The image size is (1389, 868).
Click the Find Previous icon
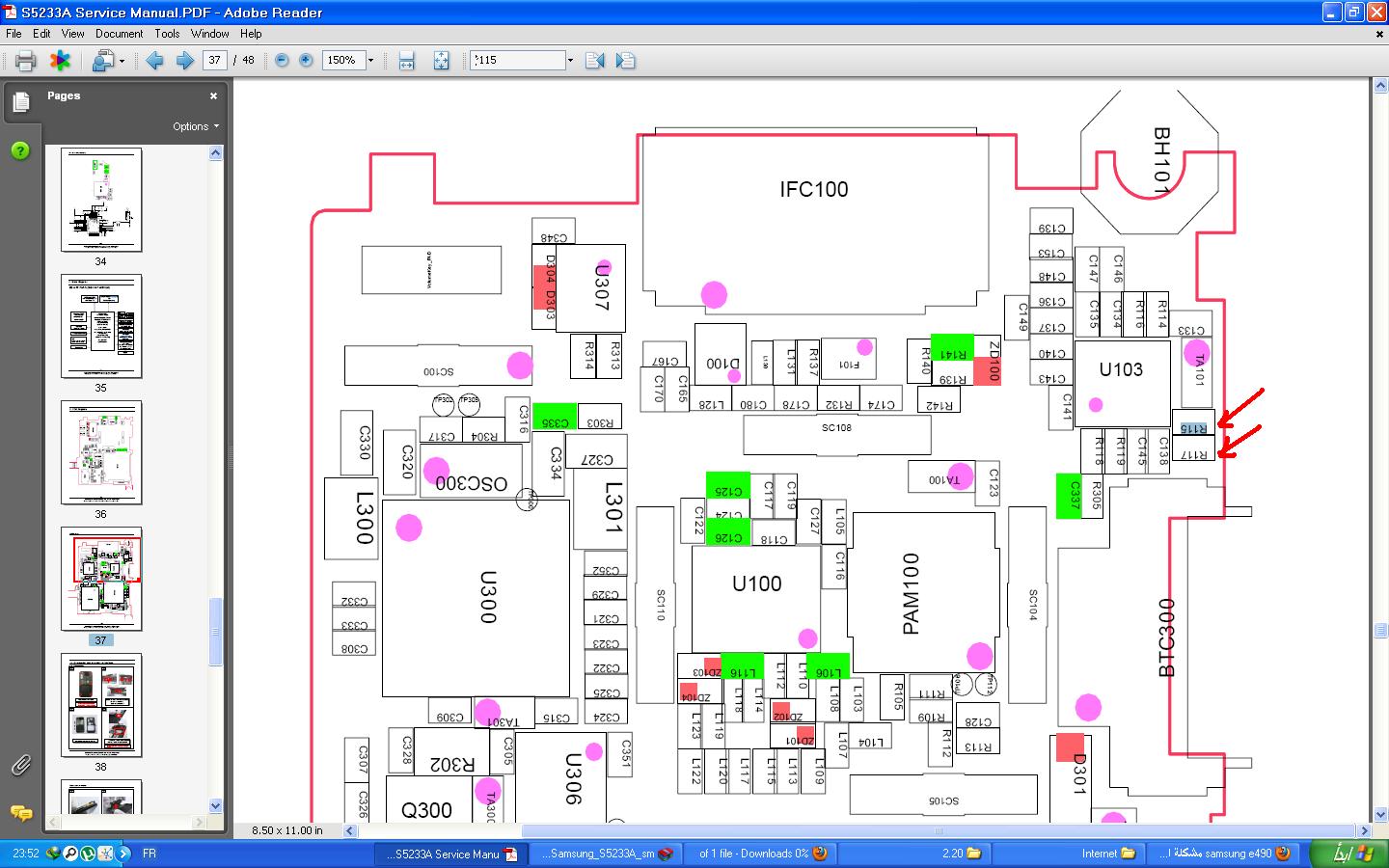(x=594, y=60)
